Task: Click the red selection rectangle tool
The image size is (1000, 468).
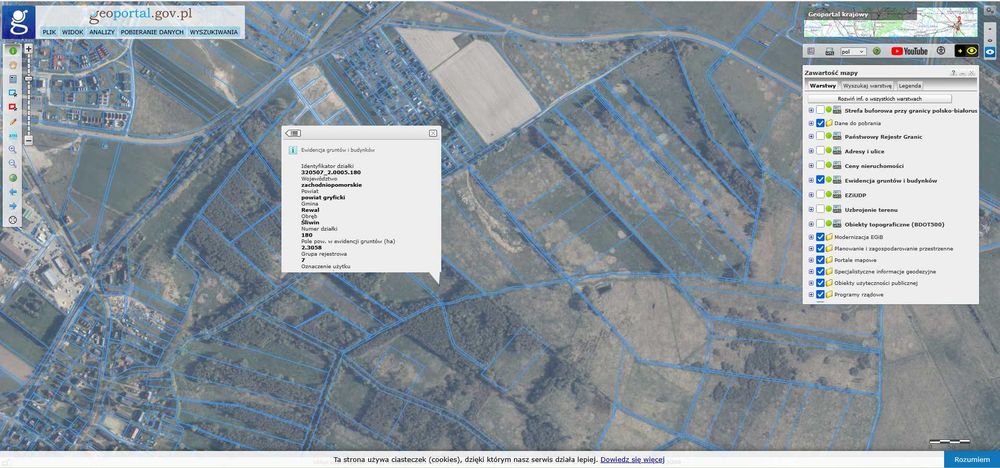Action: click(13, 107)
